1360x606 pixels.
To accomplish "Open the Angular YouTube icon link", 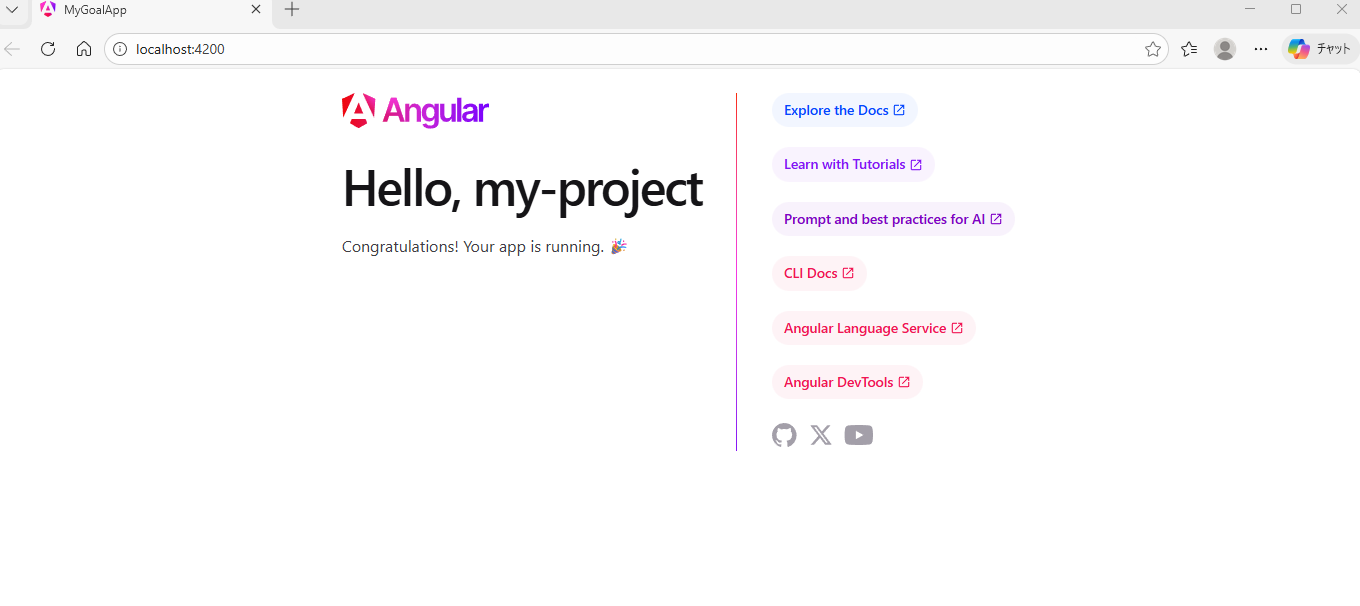I will (x=858, y=435).
